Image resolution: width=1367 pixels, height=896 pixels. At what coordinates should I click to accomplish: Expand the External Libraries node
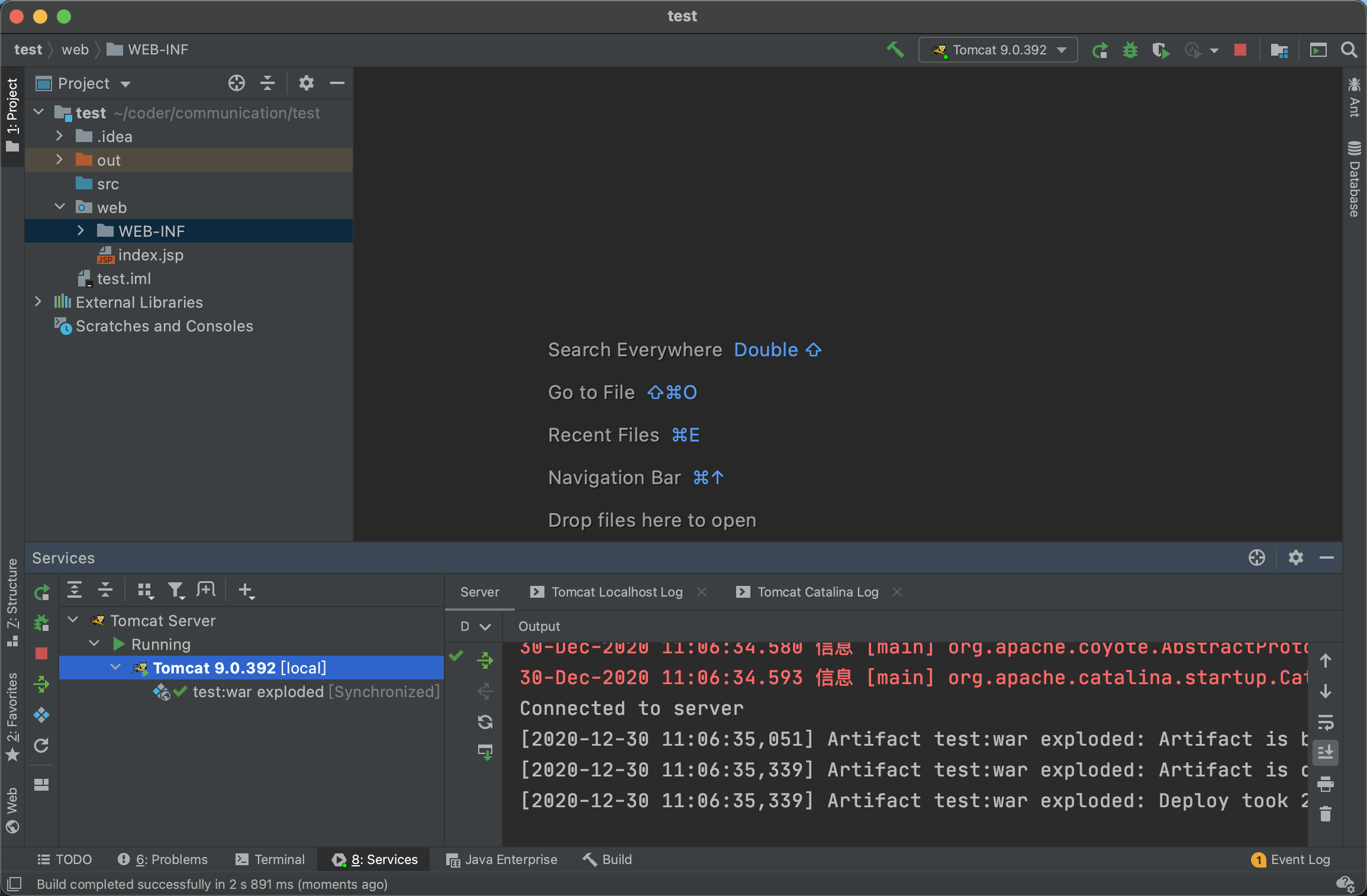(38, 302)
